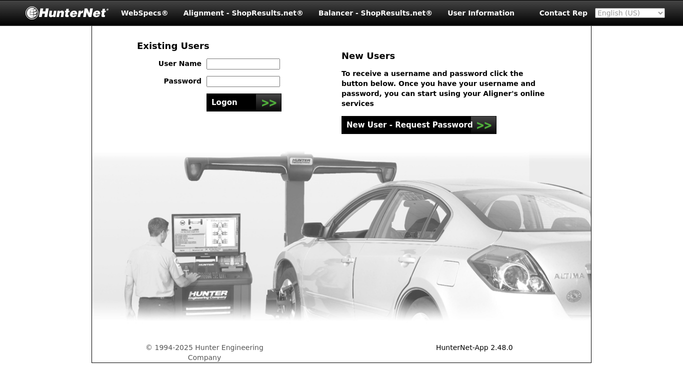The height and width of the screenshot is (384, 683).
Task: Click green double-arrow icon on Logon button
Action: (269, 103)
